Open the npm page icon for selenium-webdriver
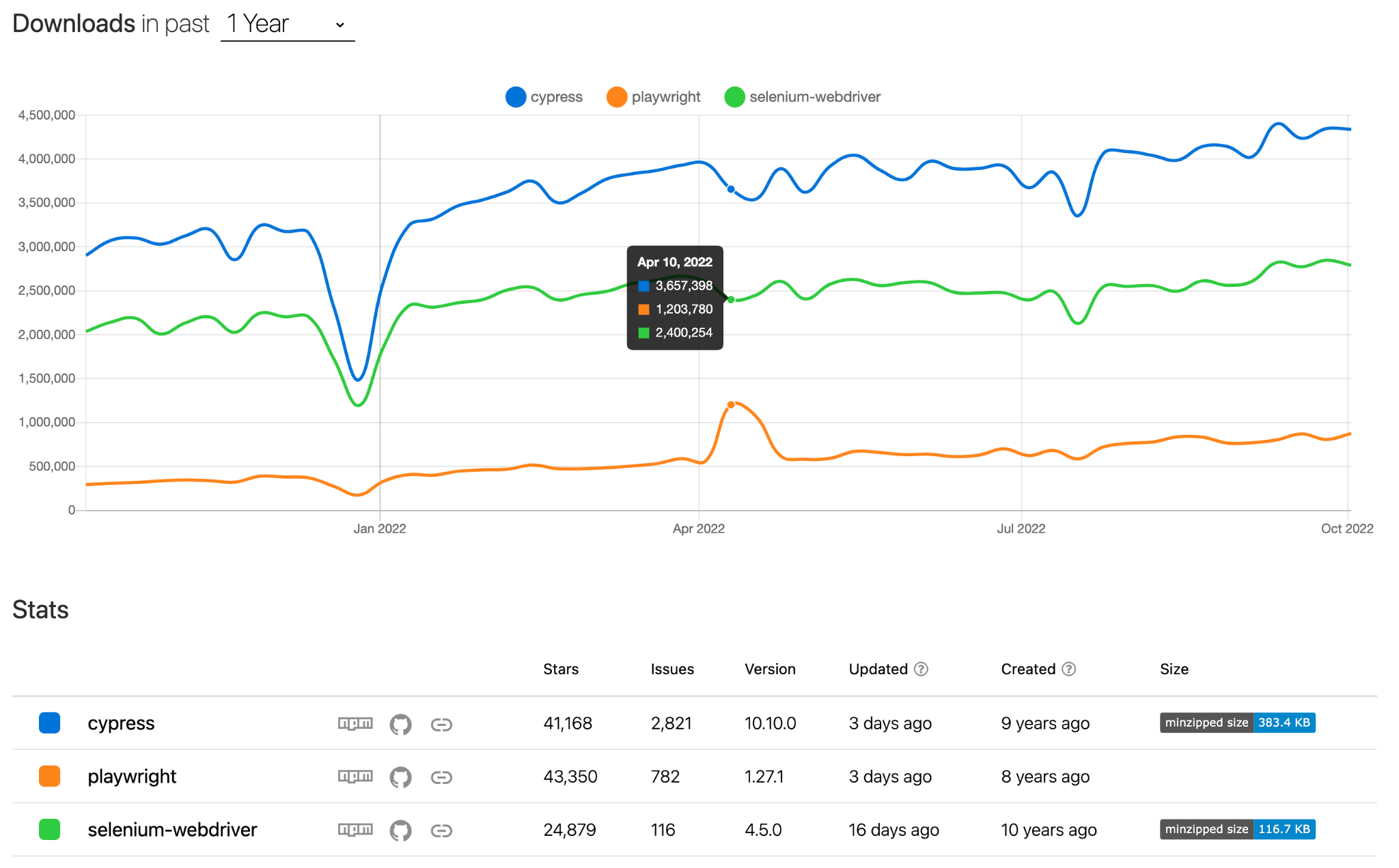 pos(355,830)
